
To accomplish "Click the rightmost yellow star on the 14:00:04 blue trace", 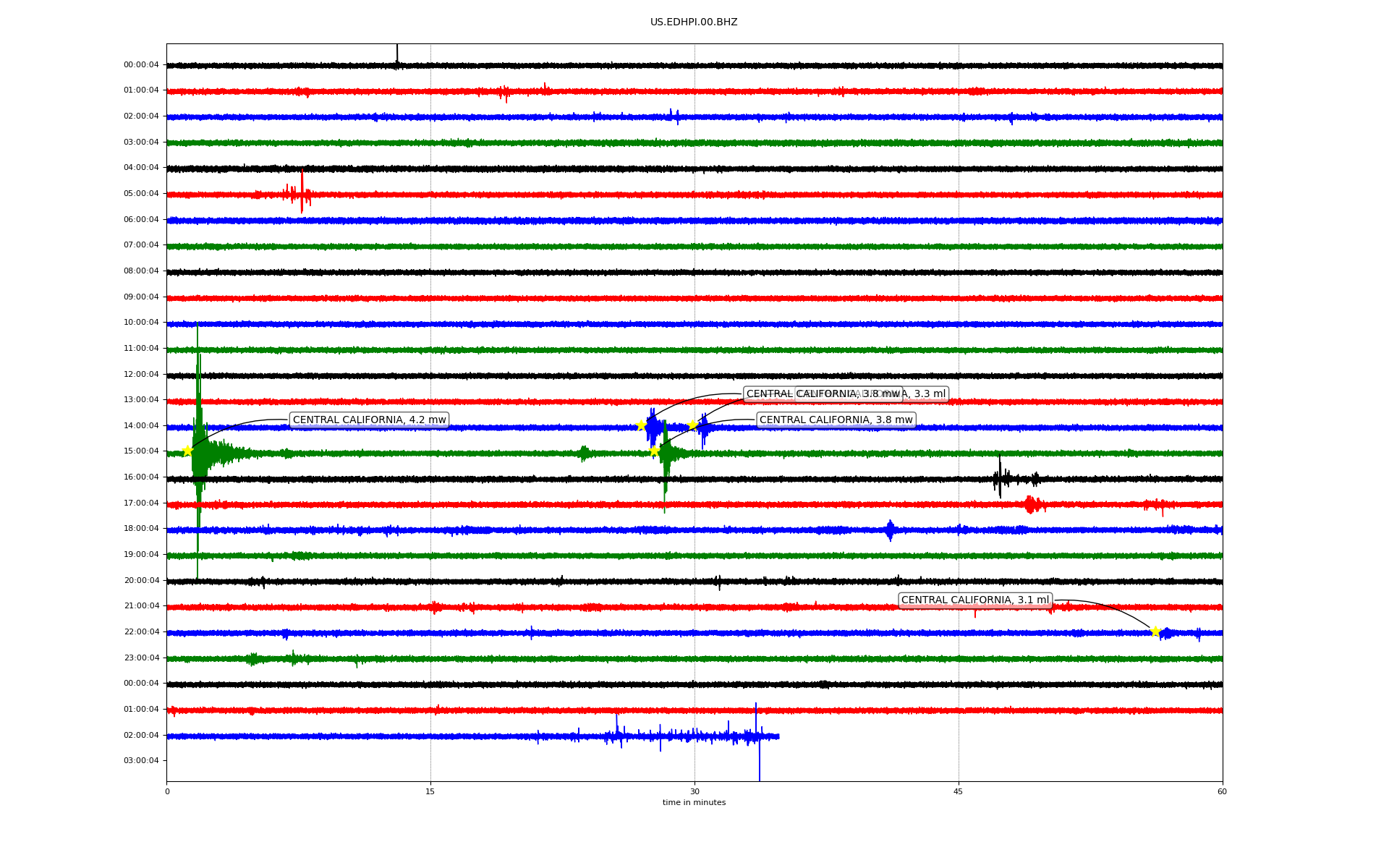I will [692, 425].
